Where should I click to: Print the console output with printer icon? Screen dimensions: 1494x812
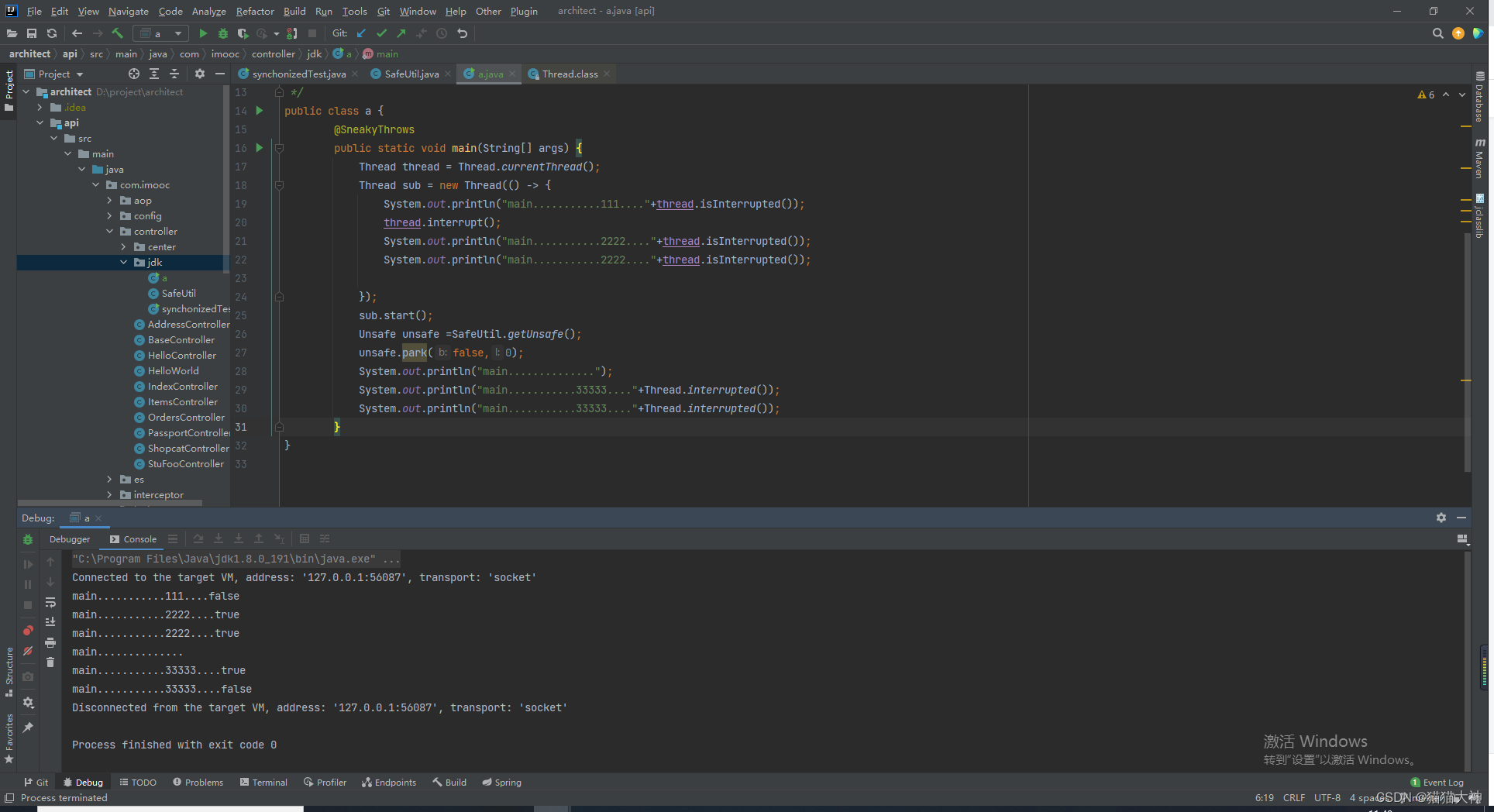[50, 642]
